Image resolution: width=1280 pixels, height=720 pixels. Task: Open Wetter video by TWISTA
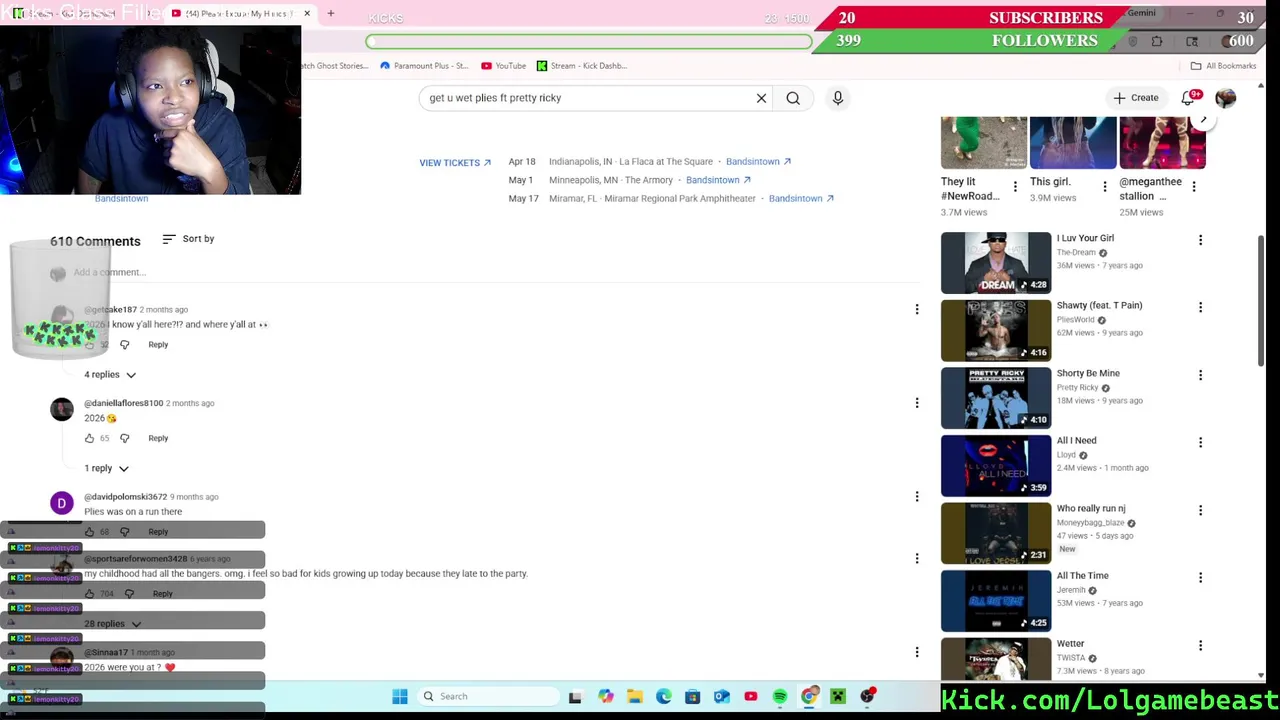point(996,660)
